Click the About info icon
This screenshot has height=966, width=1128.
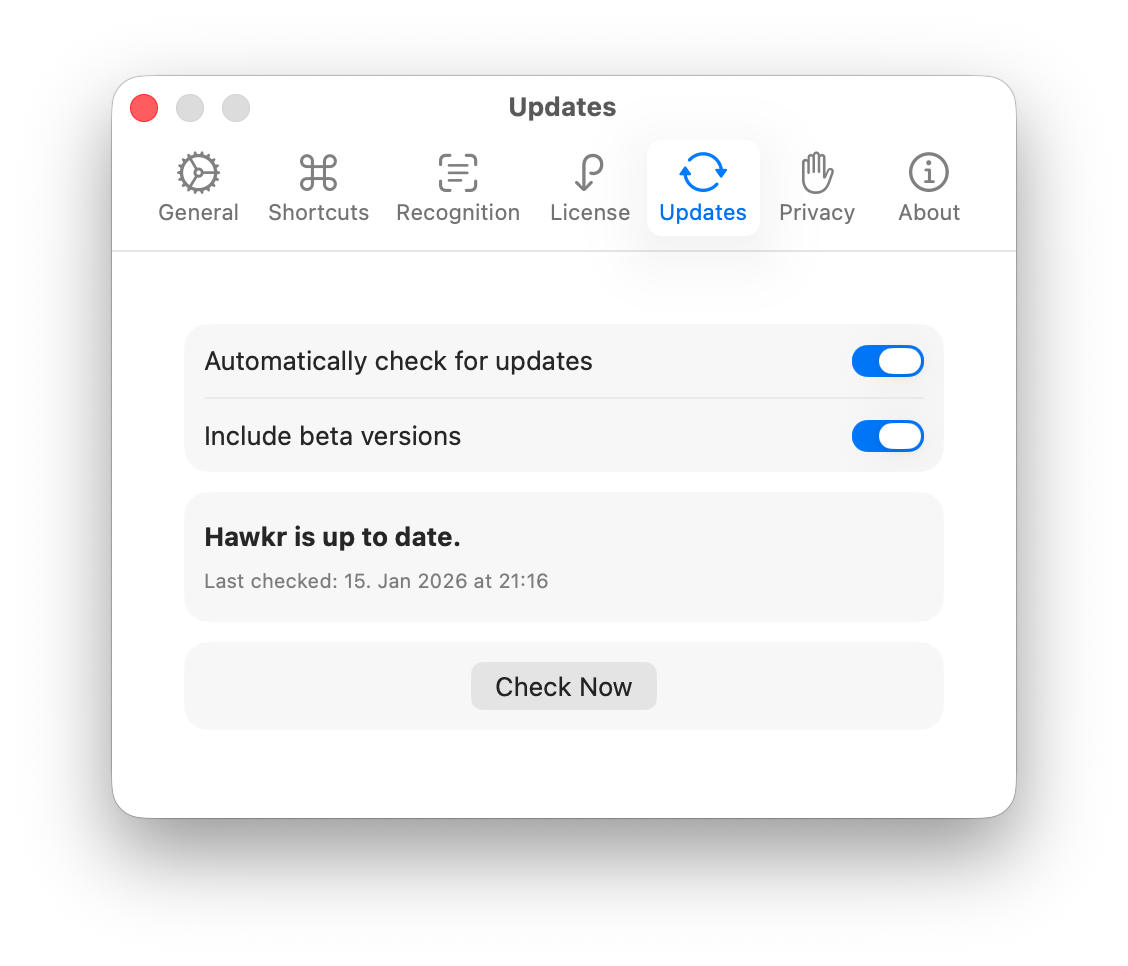pyautogui.click(x=929, y=173)
